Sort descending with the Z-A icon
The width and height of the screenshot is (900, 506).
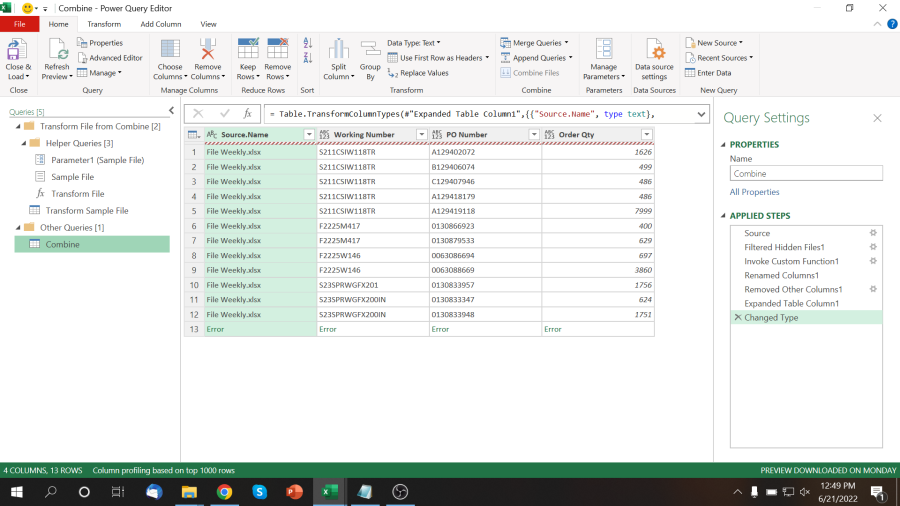[308, 58]
